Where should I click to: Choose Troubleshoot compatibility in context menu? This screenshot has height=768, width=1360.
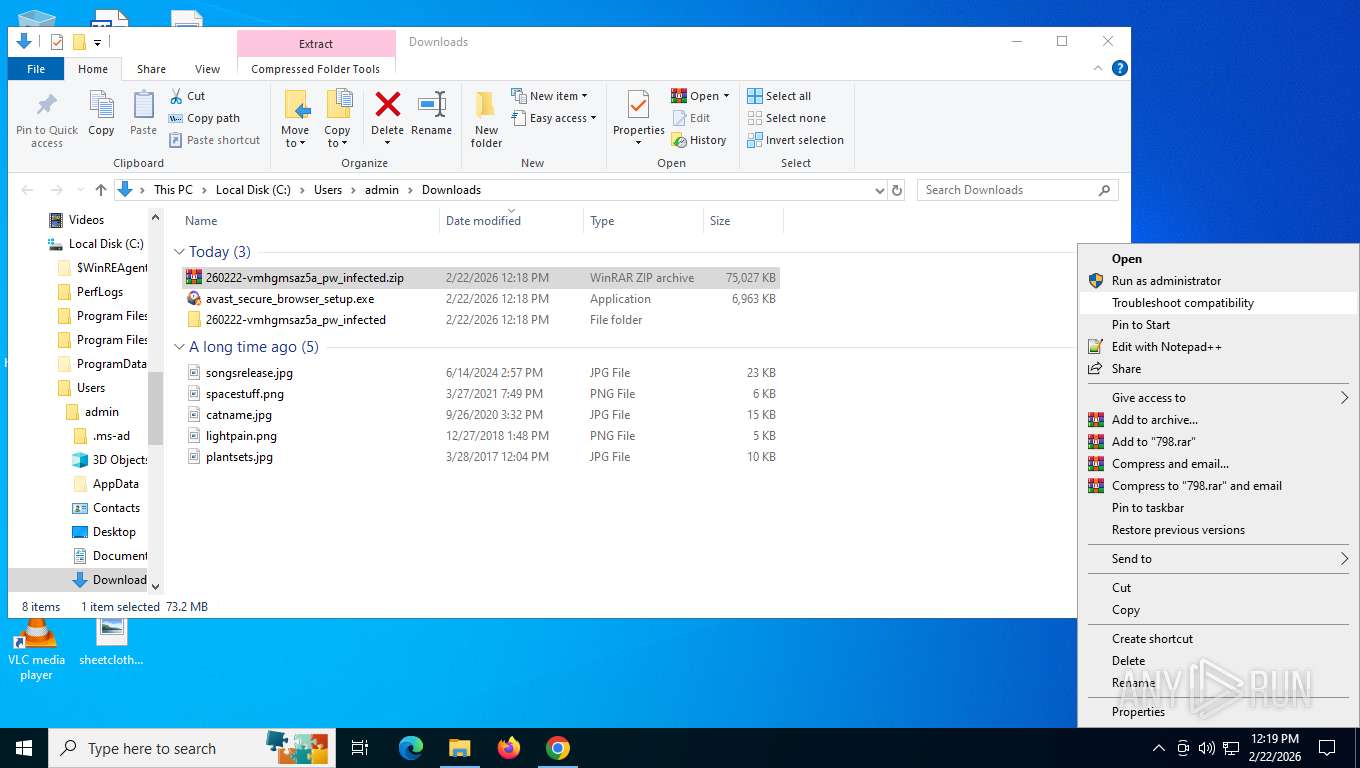[1218, 303]
